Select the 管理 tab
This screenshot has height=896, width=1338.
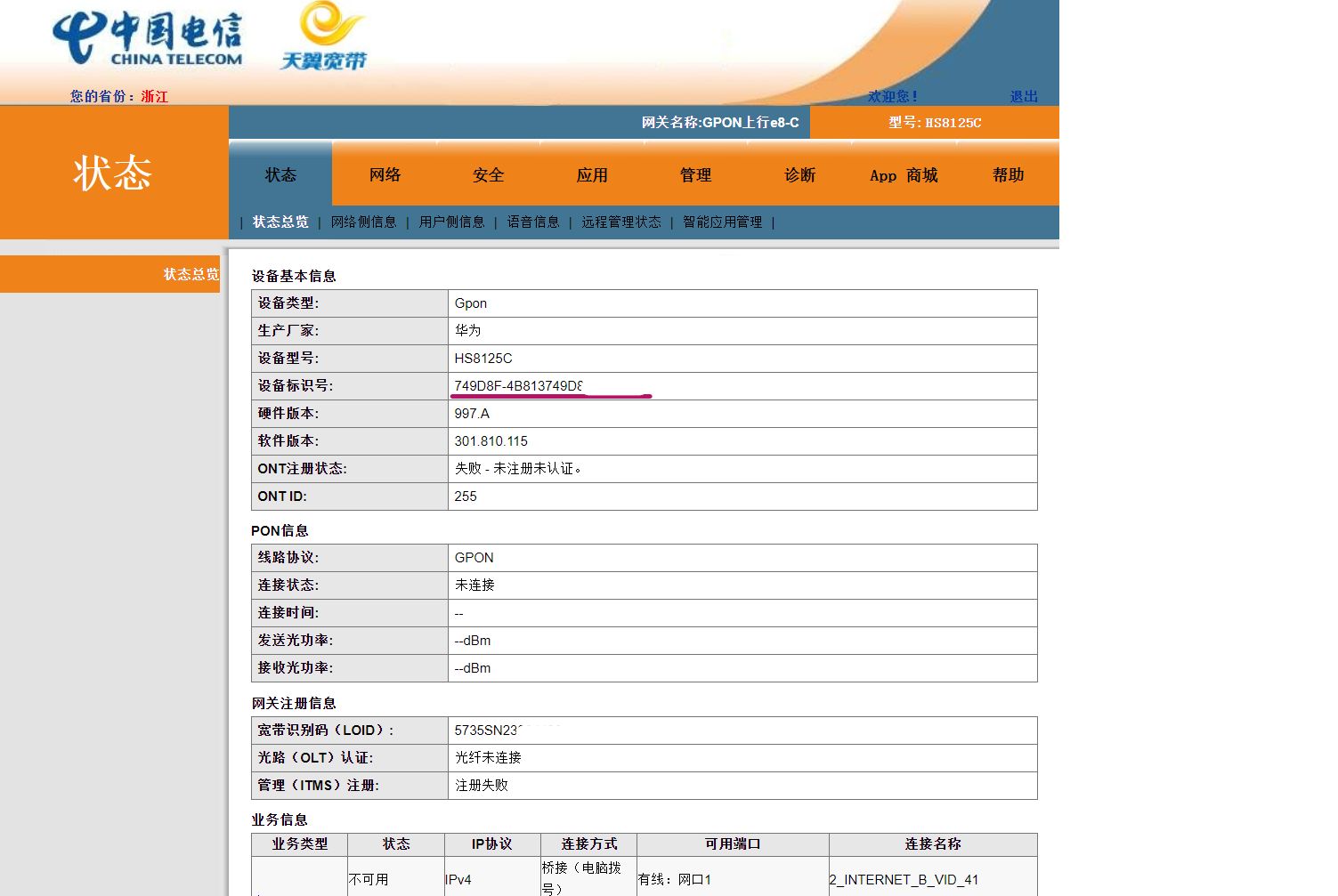[x=695, y=175]
